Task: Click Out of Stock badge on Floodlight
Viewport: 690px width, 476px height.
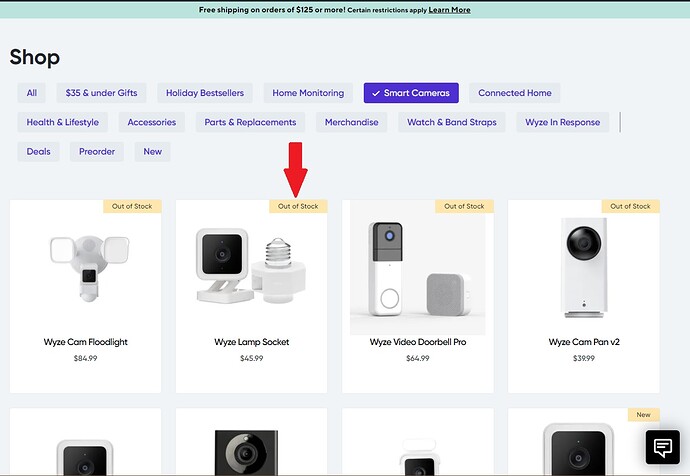Action: [x=132, y=206]
